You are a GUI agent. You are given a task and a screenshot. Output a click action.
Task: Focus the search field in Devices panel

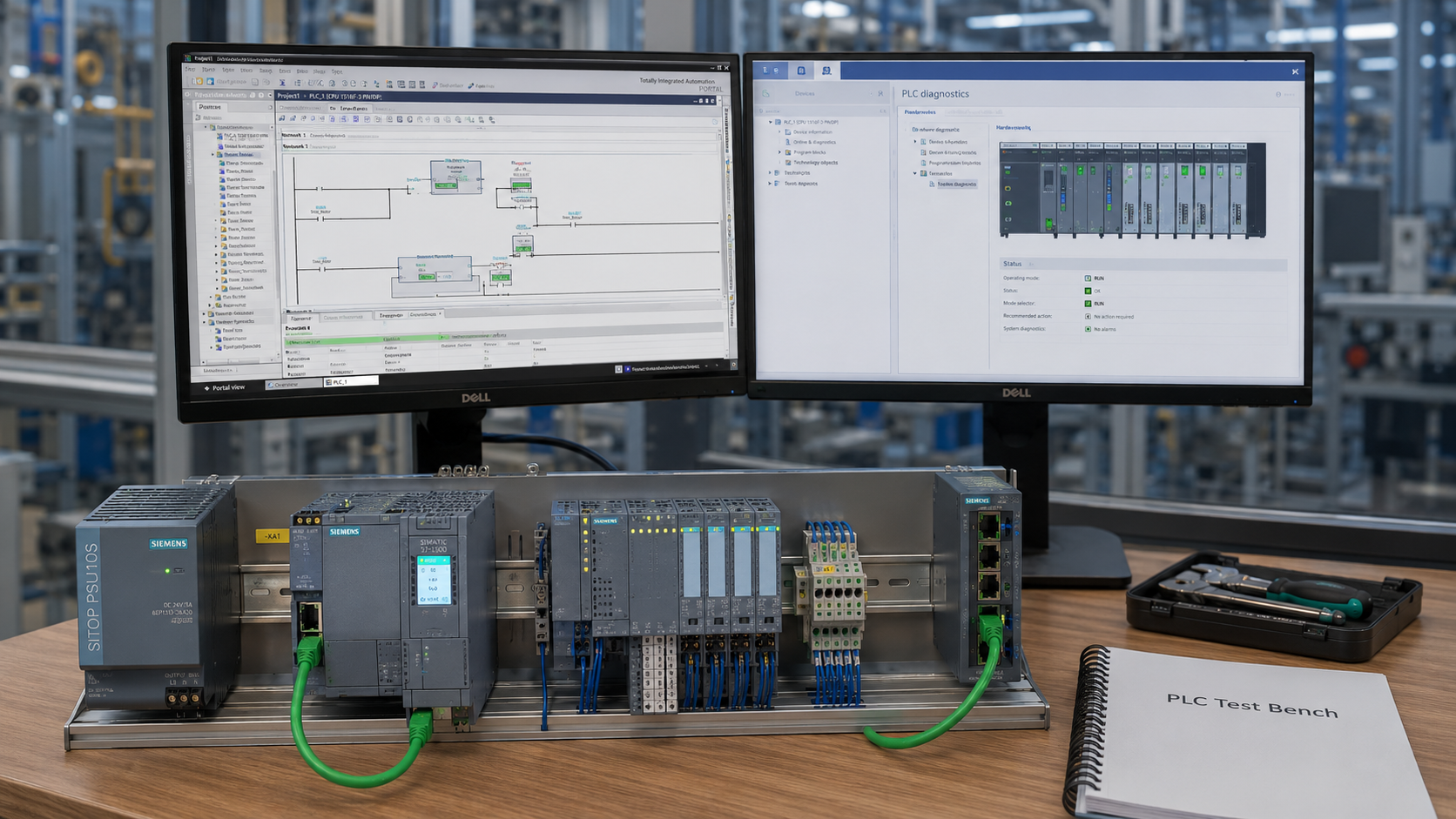pyautogui.click(x=823, y=111)
